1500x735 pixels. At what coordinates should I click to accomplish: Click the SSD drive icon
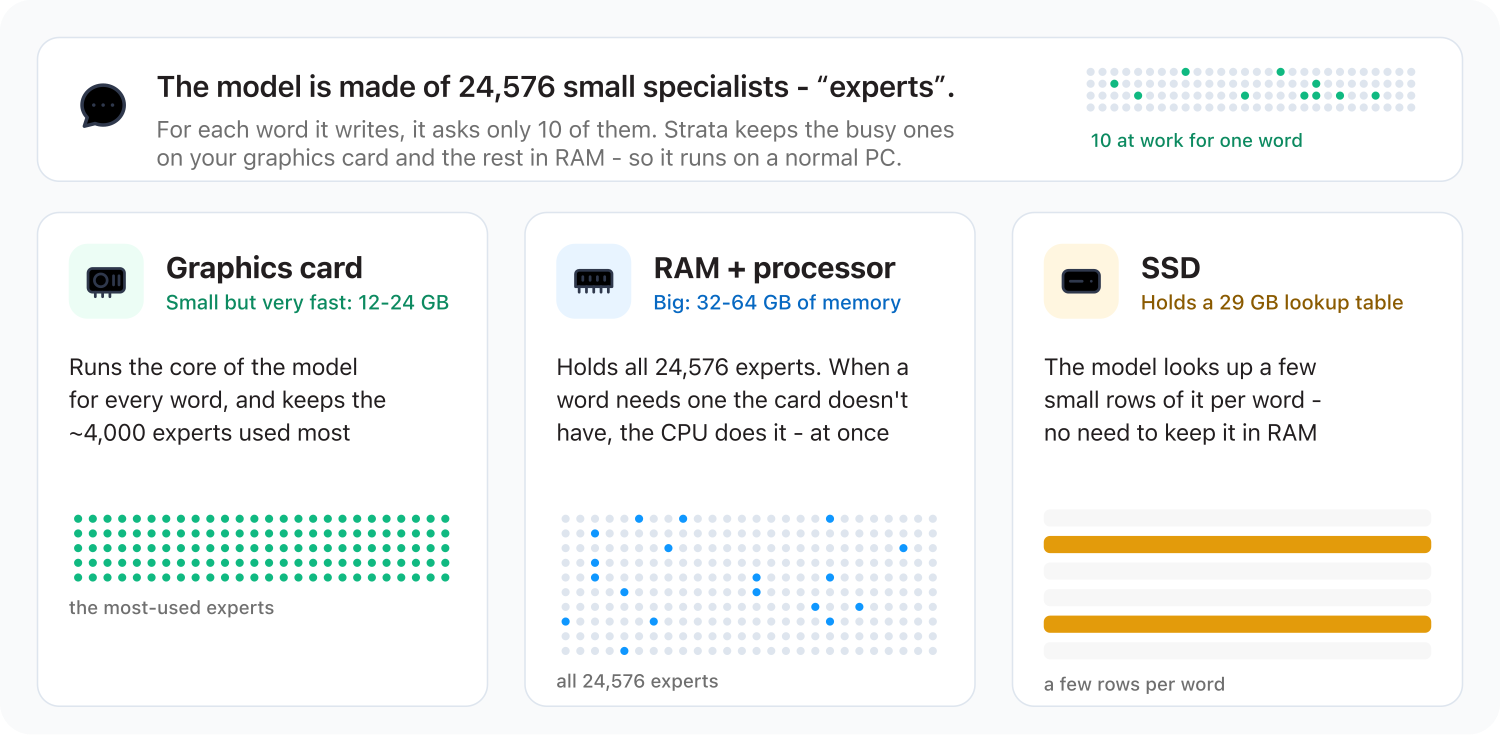click(1081, 282)
